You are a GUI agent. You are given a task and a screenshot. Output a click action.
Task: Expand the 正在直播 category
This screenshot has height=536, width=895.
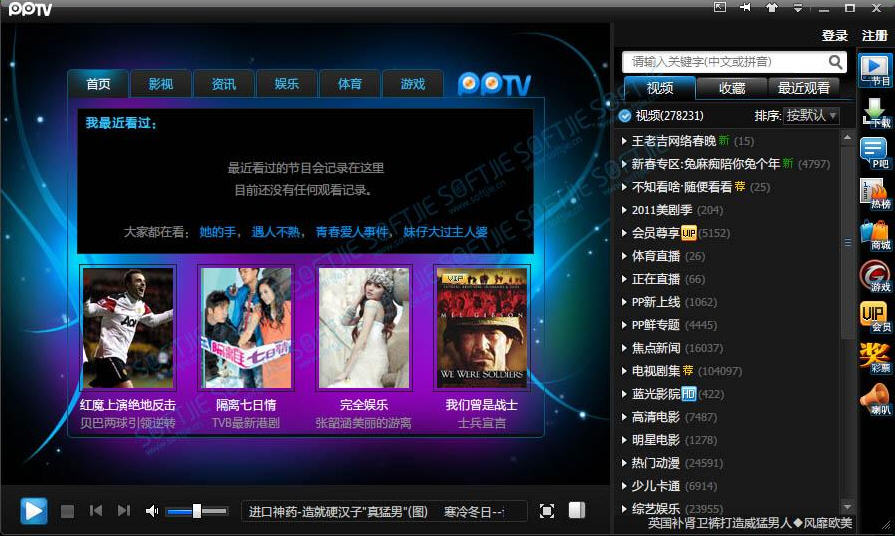(623, 279)
